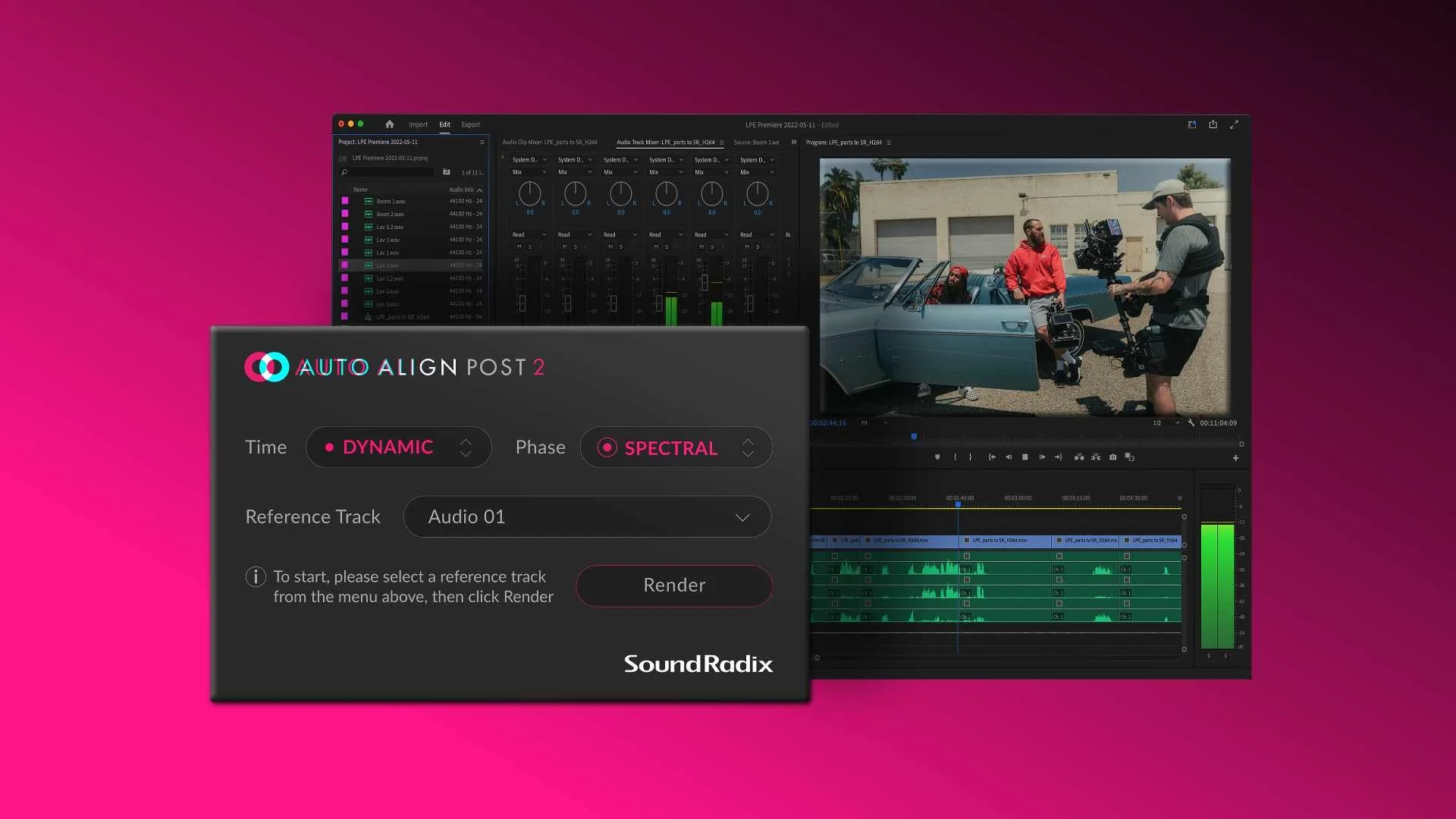Viewport: 1456px width, 819px height.
Task: Click the Export Frame camera icon
Action: coord(1112,457)
